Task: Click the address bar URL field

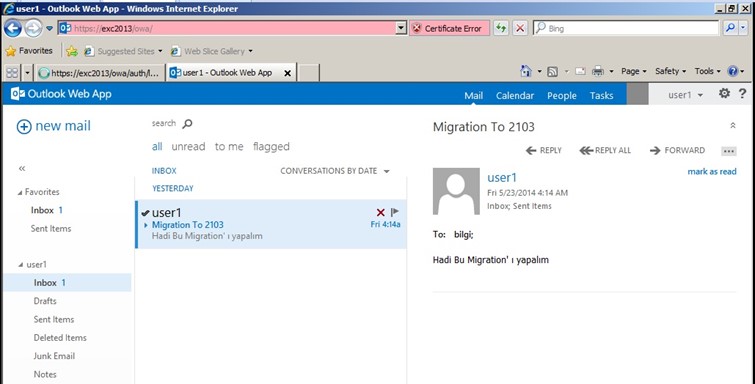Action: [x=226, y=28]
